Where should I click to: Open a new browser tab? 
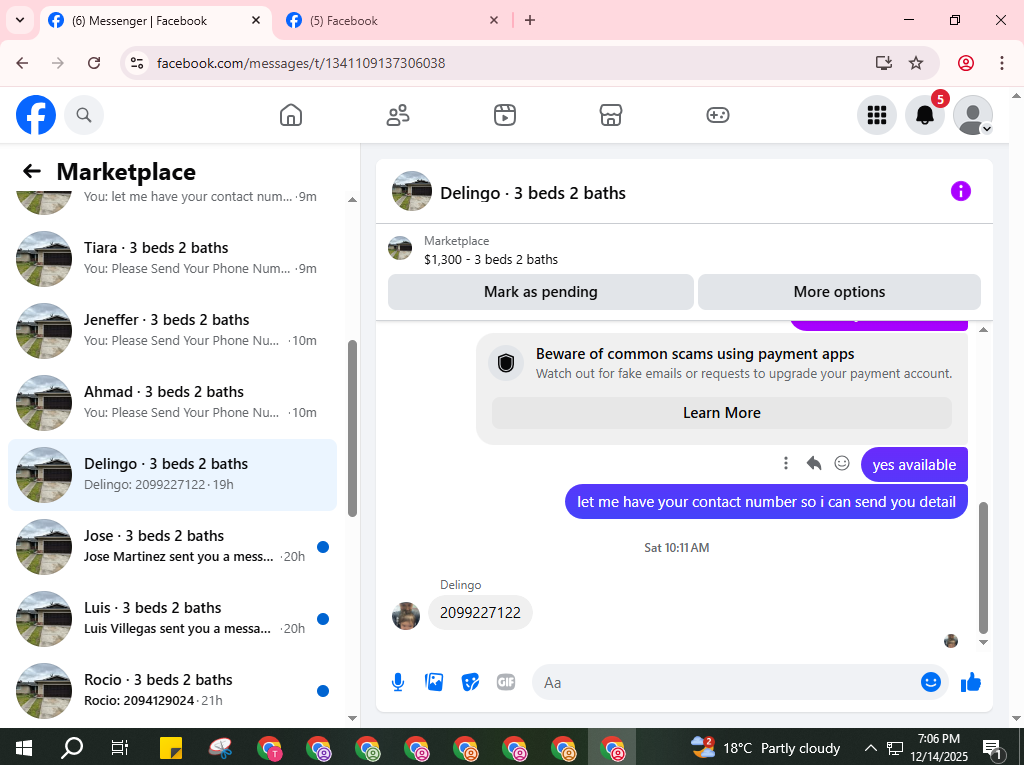pos(530,20)
